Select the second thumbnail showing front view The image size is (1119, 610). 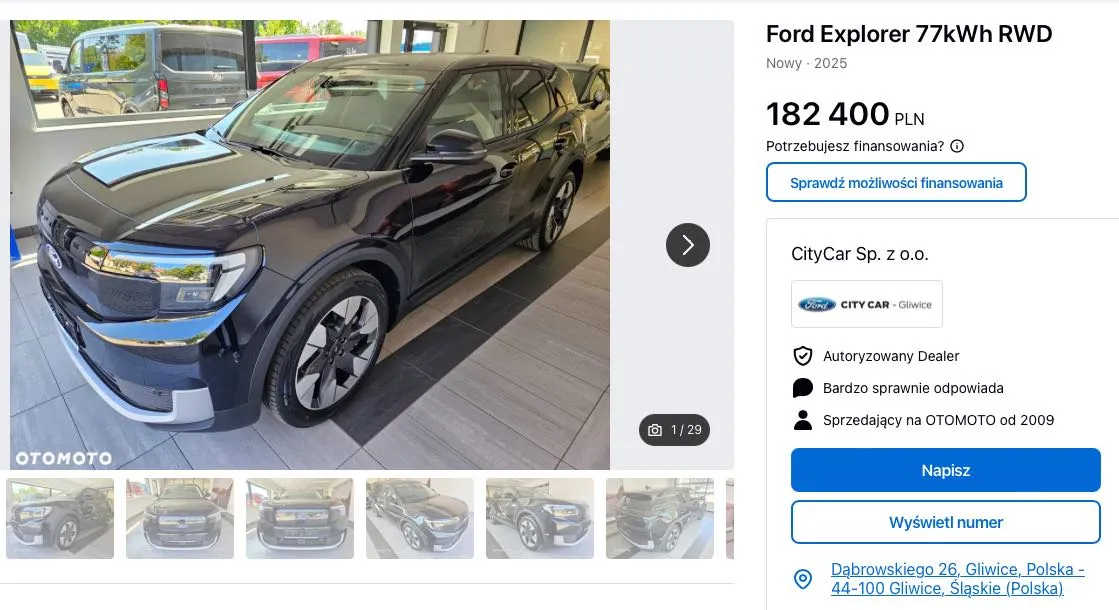click(180, 519)
